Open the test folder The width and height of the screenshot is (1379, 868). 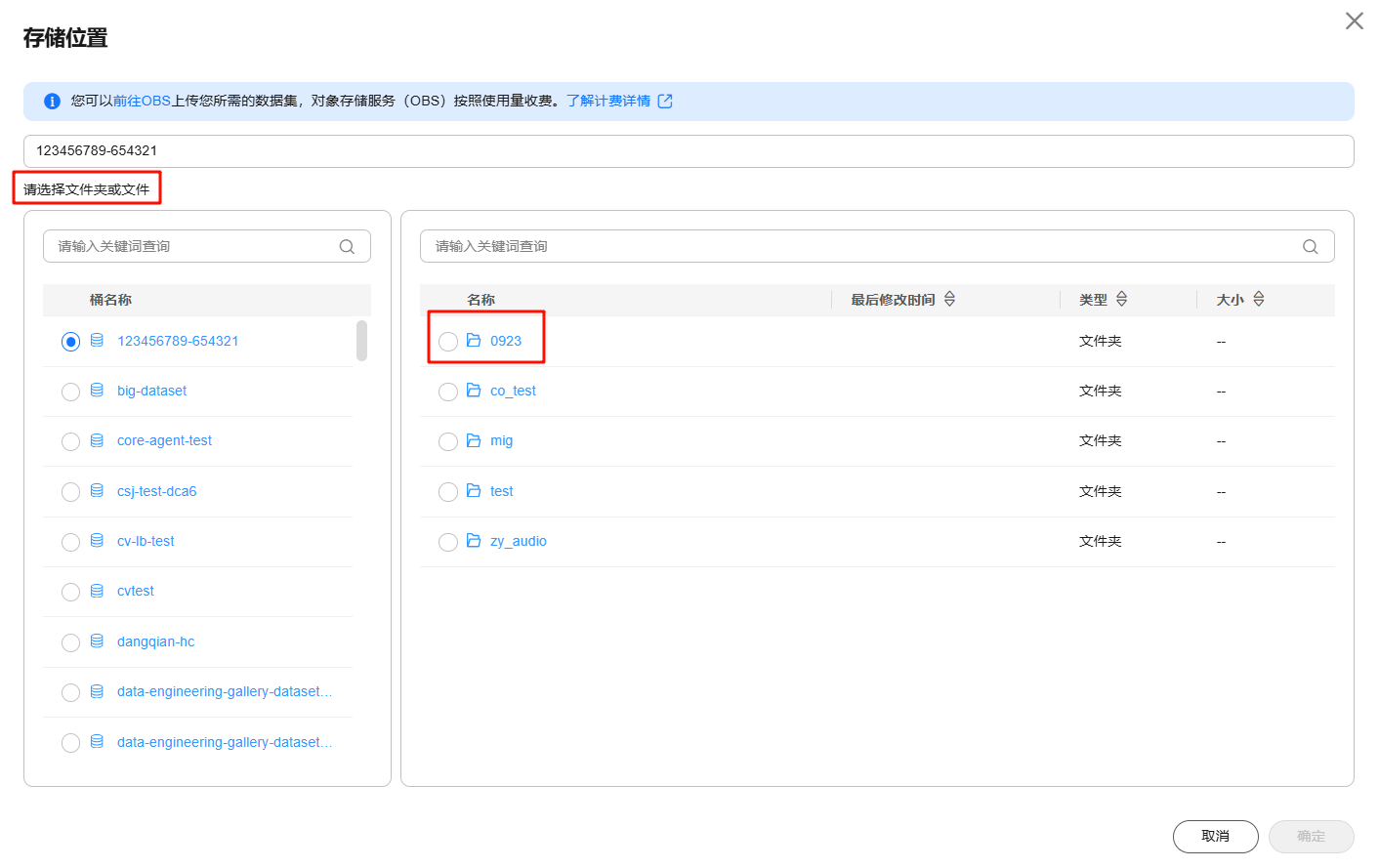[x=501, y=491]
